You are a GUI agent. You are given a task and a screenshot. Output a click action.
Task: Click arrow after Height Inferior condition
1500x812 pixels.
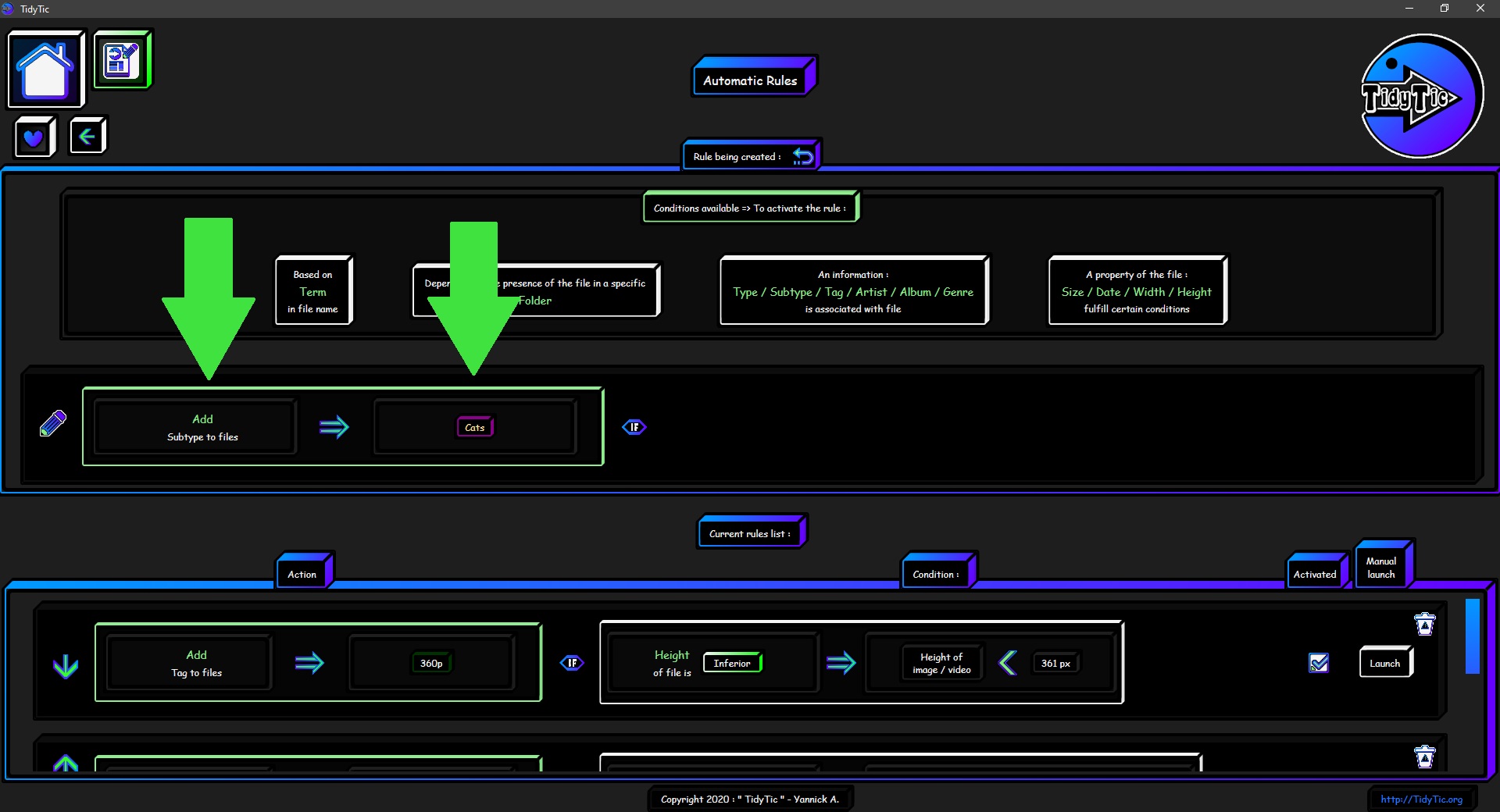pyautogui.click(x=841, y=663)
